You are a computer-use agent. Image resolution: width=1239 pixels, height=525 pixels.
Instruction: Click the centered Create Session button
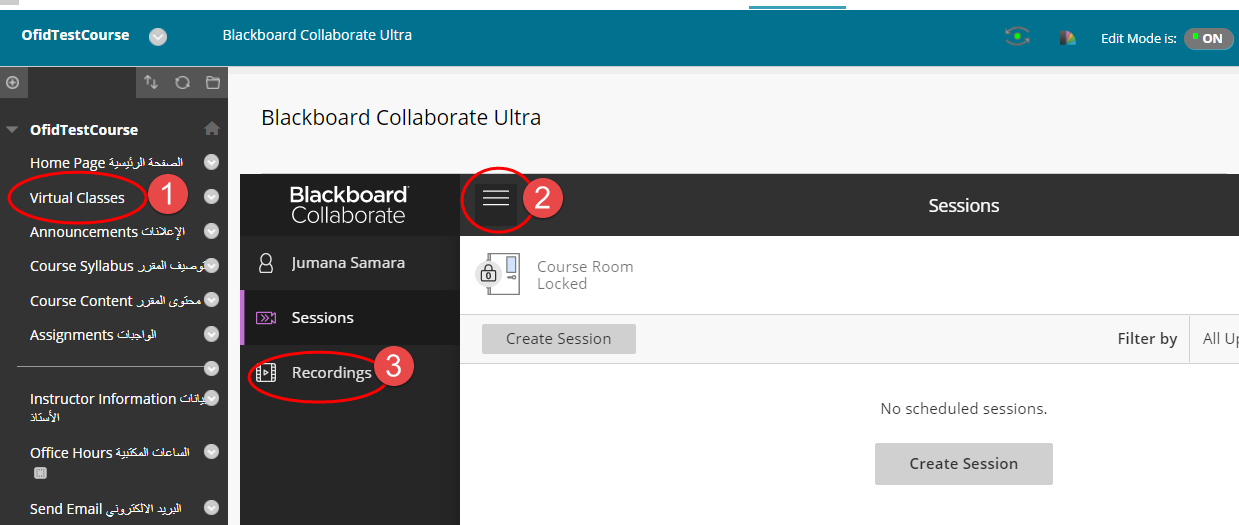tap(963, 464)
